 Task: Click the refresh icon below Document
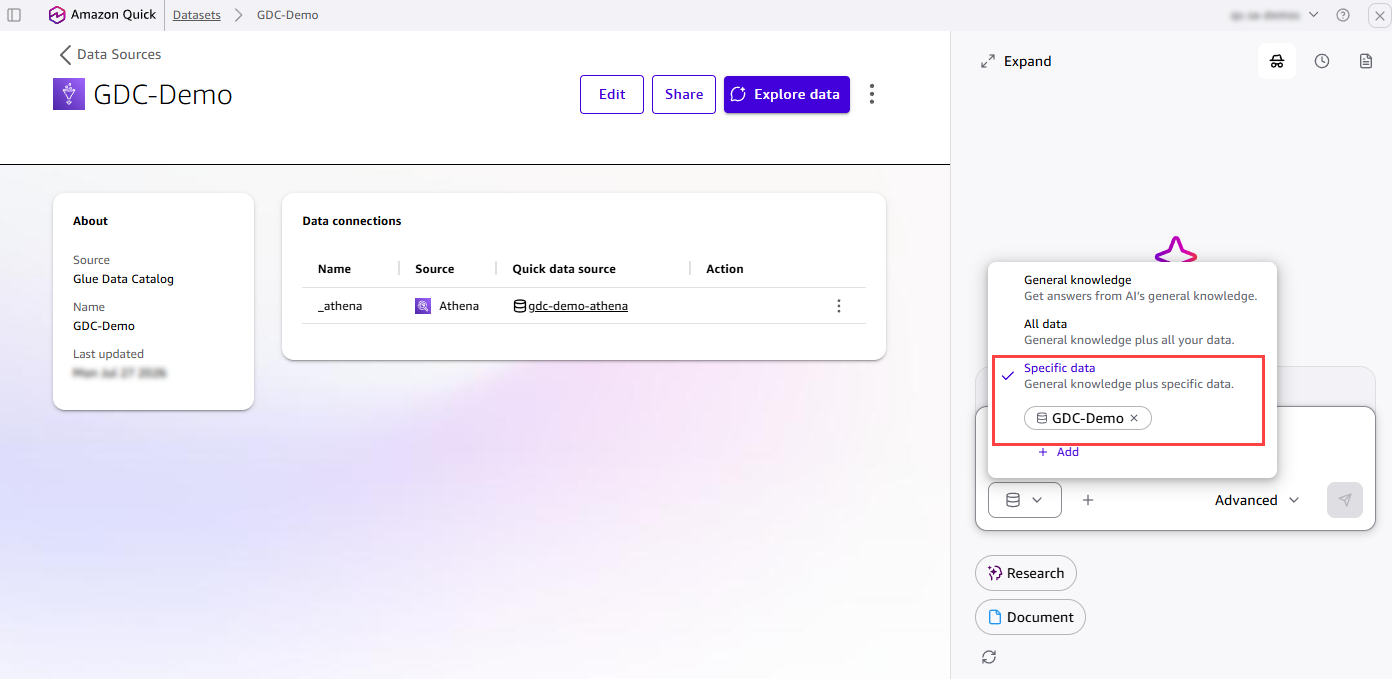coord(989,657)
